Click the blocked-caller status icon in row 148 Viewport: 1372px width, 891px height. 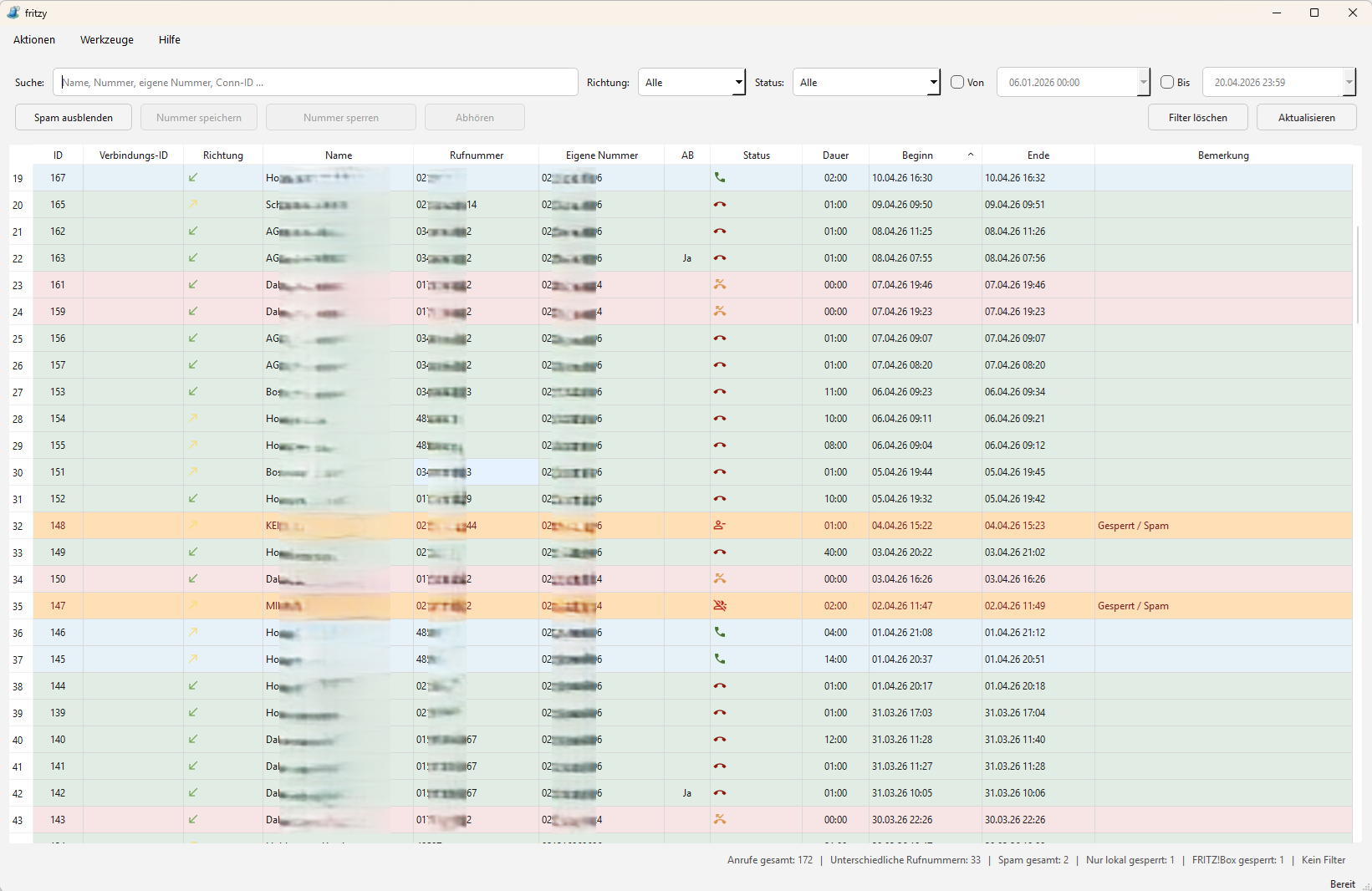click(x=720, y=526)
